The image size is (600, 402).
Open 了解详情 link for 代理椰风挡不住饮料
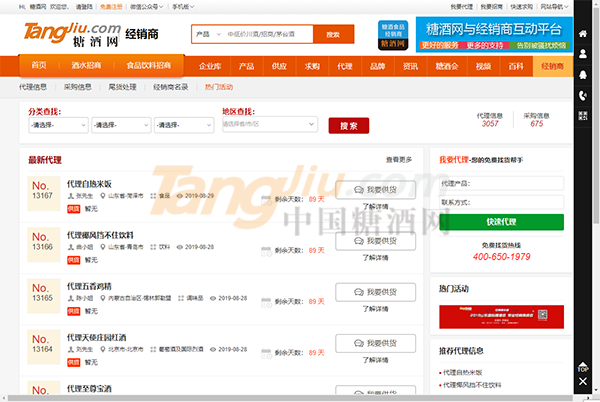(x=375, y=258)
